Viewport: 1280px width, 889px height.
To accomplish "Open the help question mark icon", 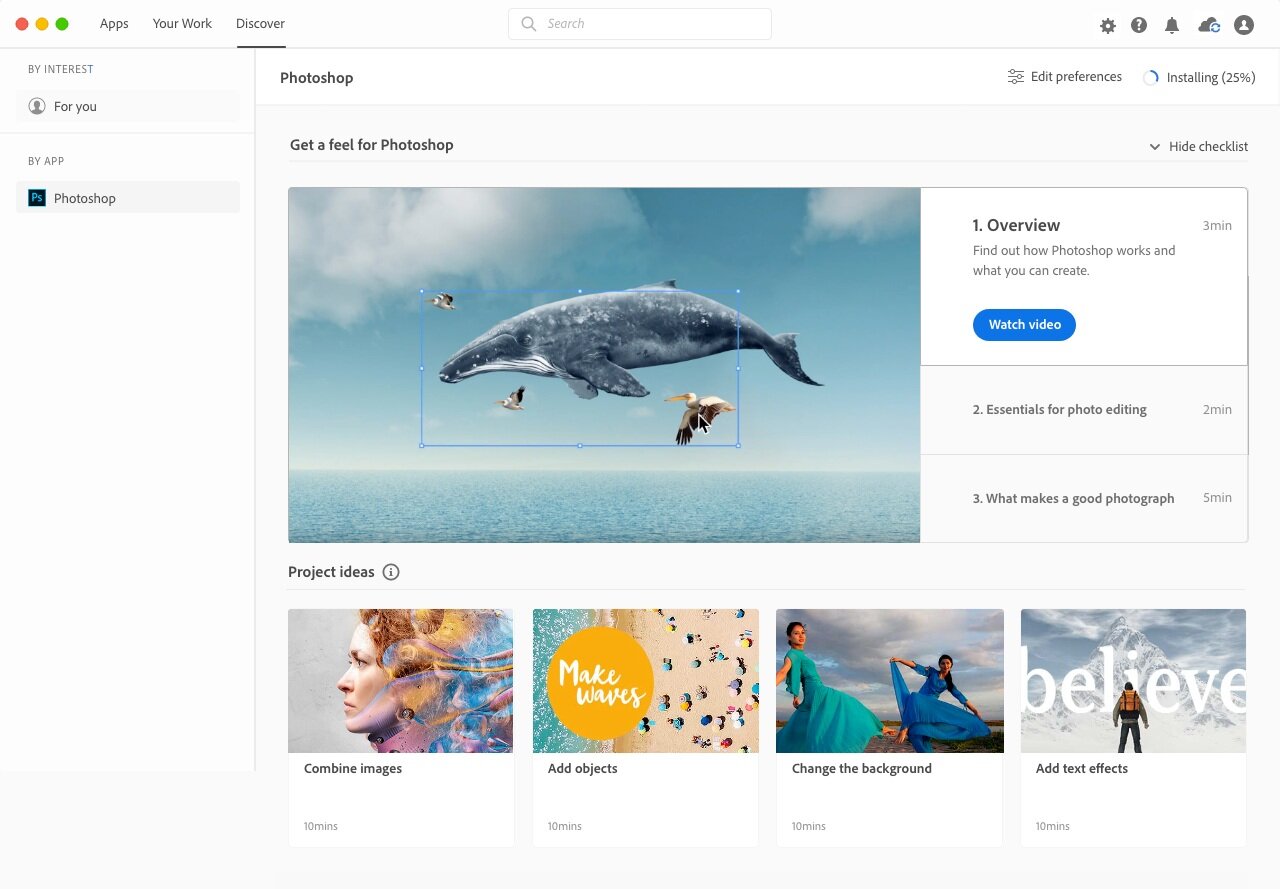I will (1139, 25).
